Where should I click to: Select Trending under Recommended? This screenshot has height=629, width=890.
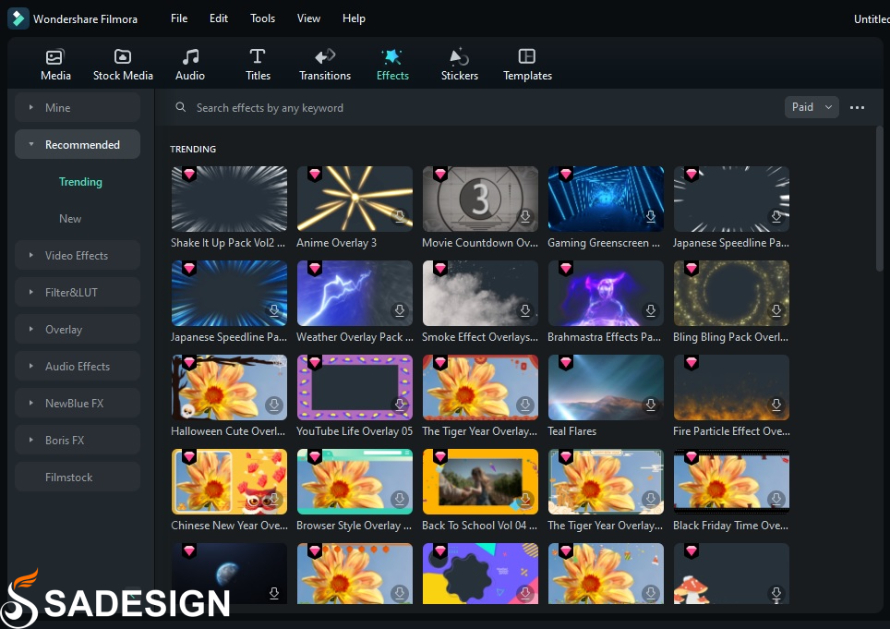click(x=81, y=182)
